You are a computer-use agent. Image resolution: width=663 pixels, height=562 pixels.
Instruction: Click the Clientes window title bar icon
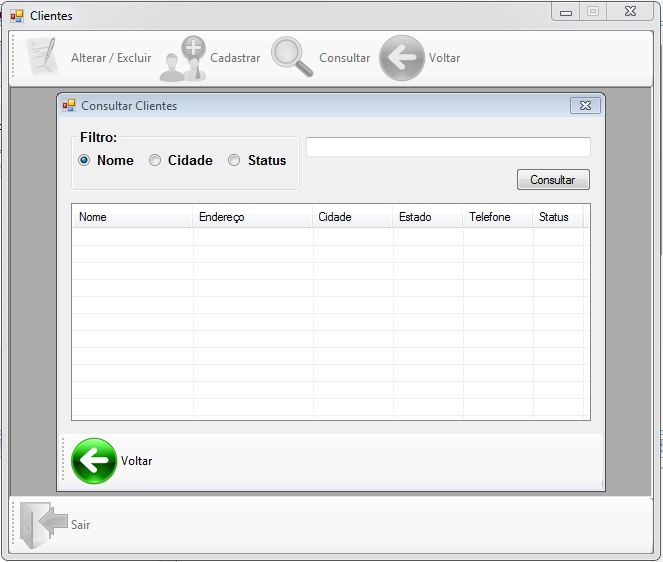point(17,15)
